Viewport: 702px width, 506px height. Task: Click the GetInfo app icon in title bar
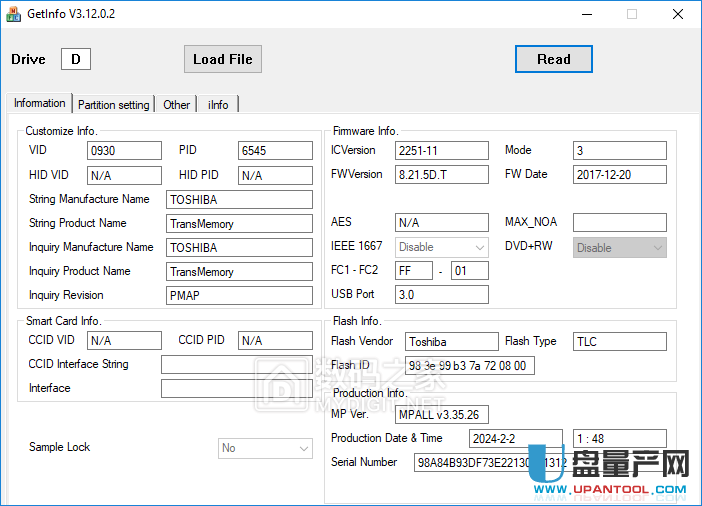point(14,14)
